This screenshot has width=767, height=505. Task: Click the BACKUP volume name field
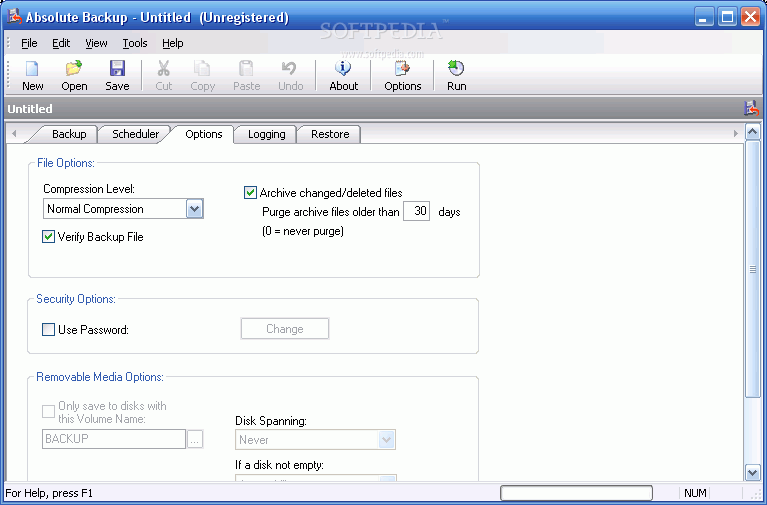pos(114,439)
